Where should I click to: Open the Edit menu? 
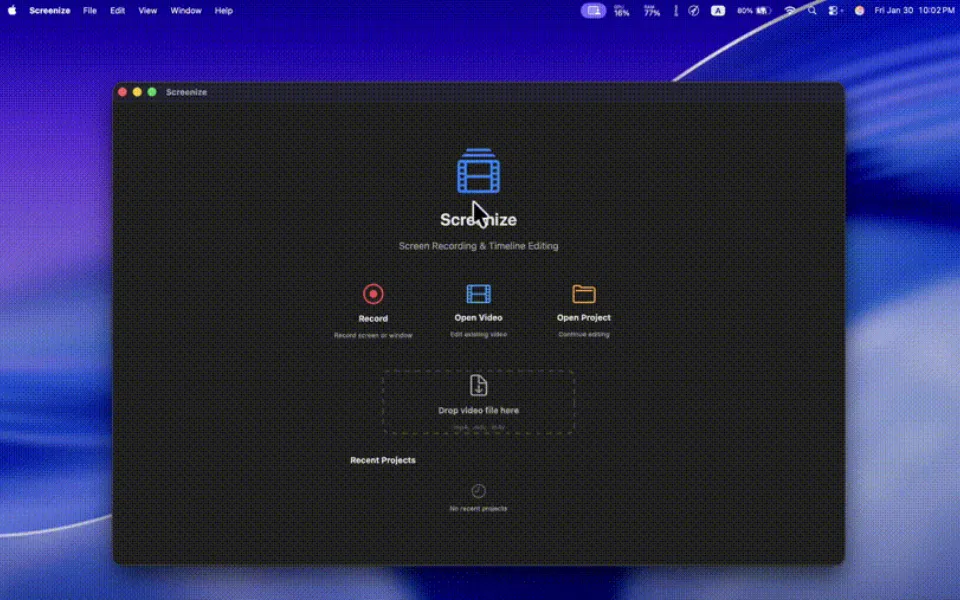118,10
